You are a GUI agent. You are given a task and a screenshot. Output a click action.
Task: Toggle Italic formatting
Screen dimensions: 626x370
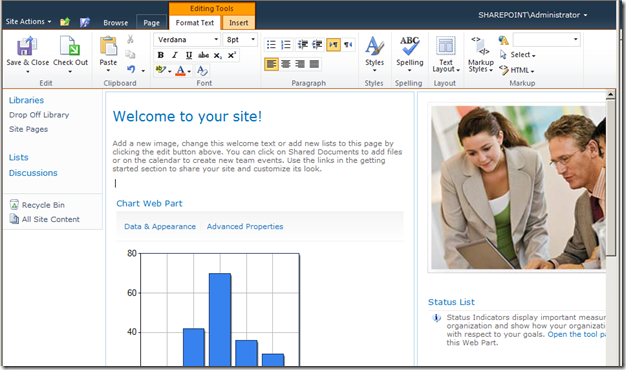click(174, 55)
